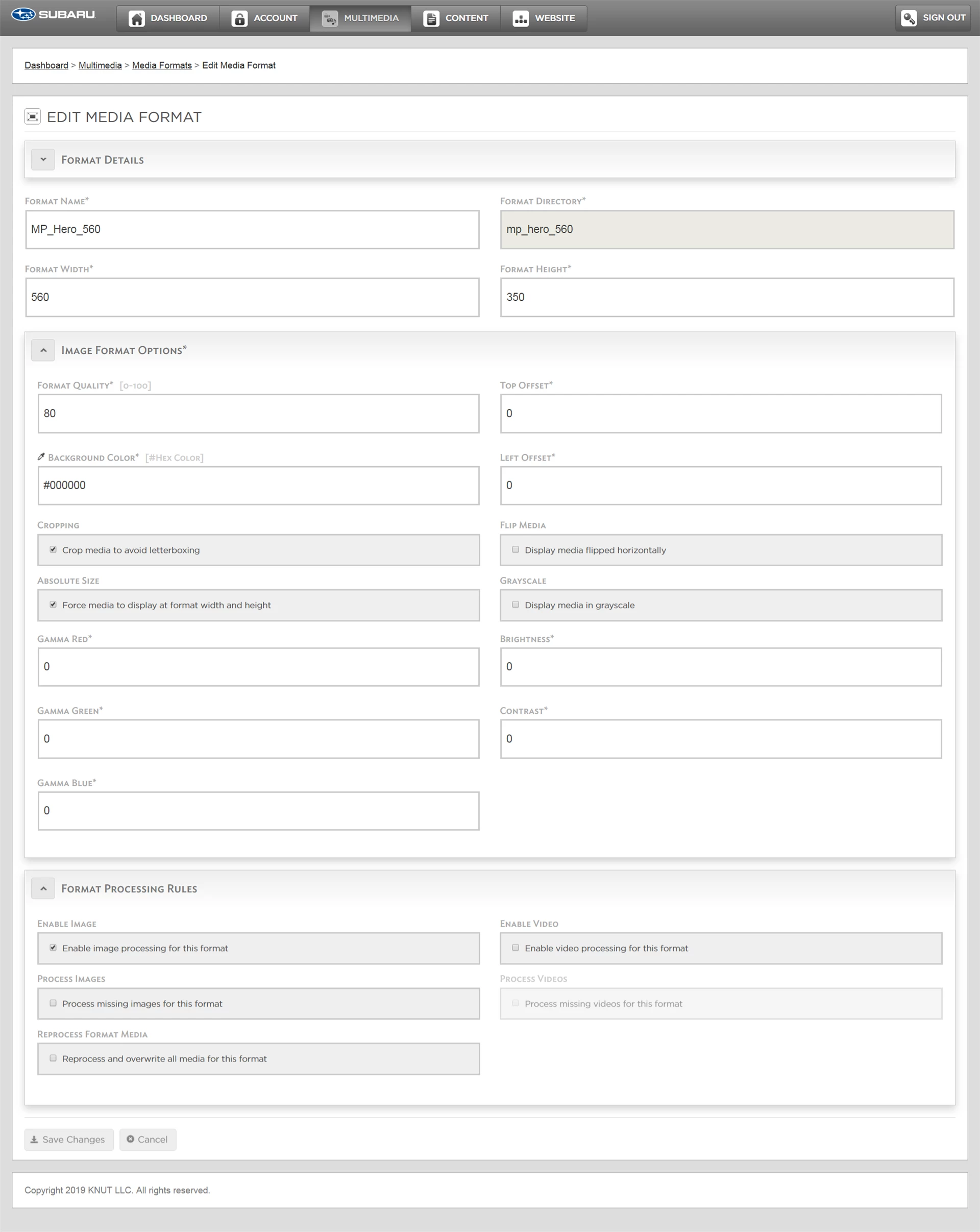Collapse the Format Processing Rules section
The image size is (980, 1232).
point(43,888)
